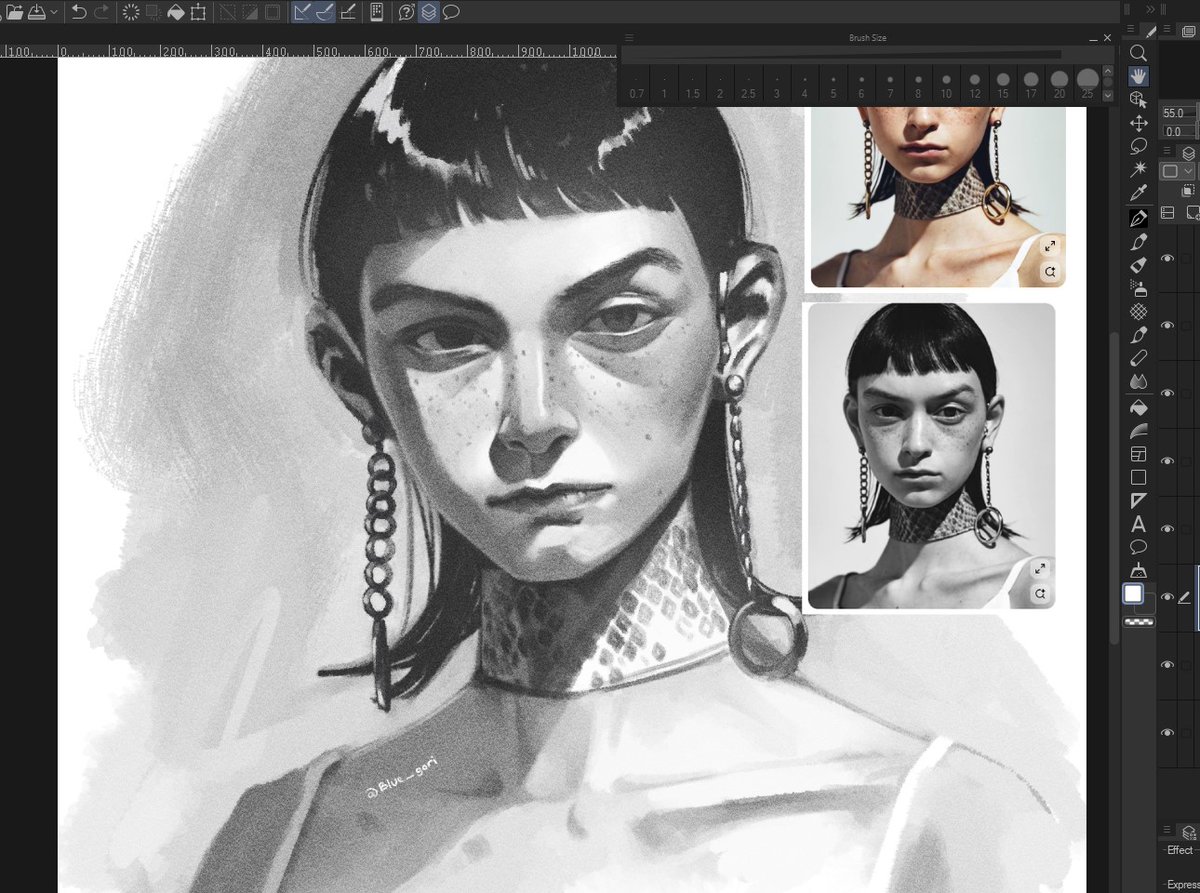The height and width of the screenshot is (893, 1200).
Task: Click the Save icon
Action: 37,12
